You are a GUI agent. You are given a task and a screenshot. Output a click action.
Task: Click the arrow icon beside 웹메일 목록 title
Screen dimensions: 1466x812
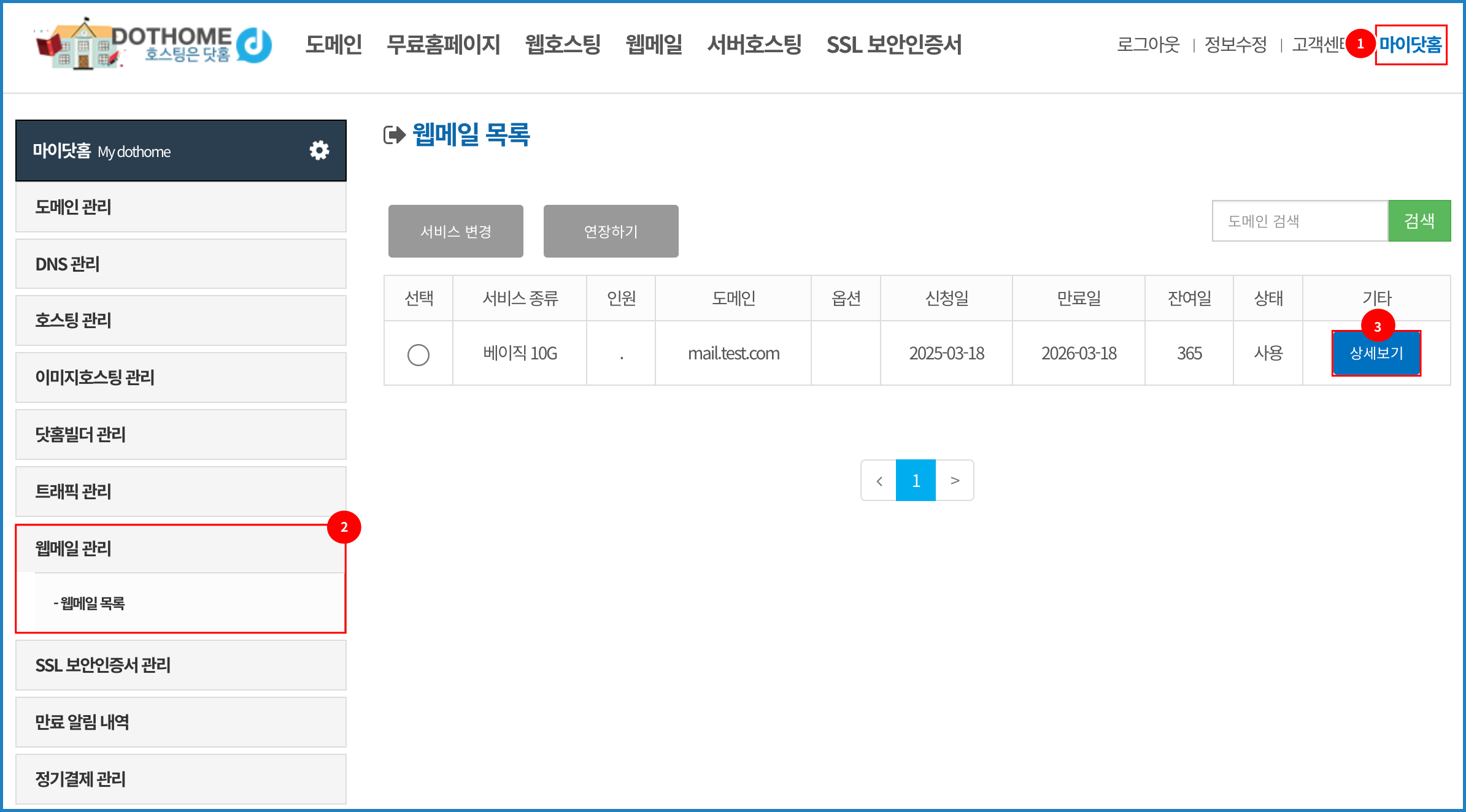pyautogui.click(x=395, y=134)
